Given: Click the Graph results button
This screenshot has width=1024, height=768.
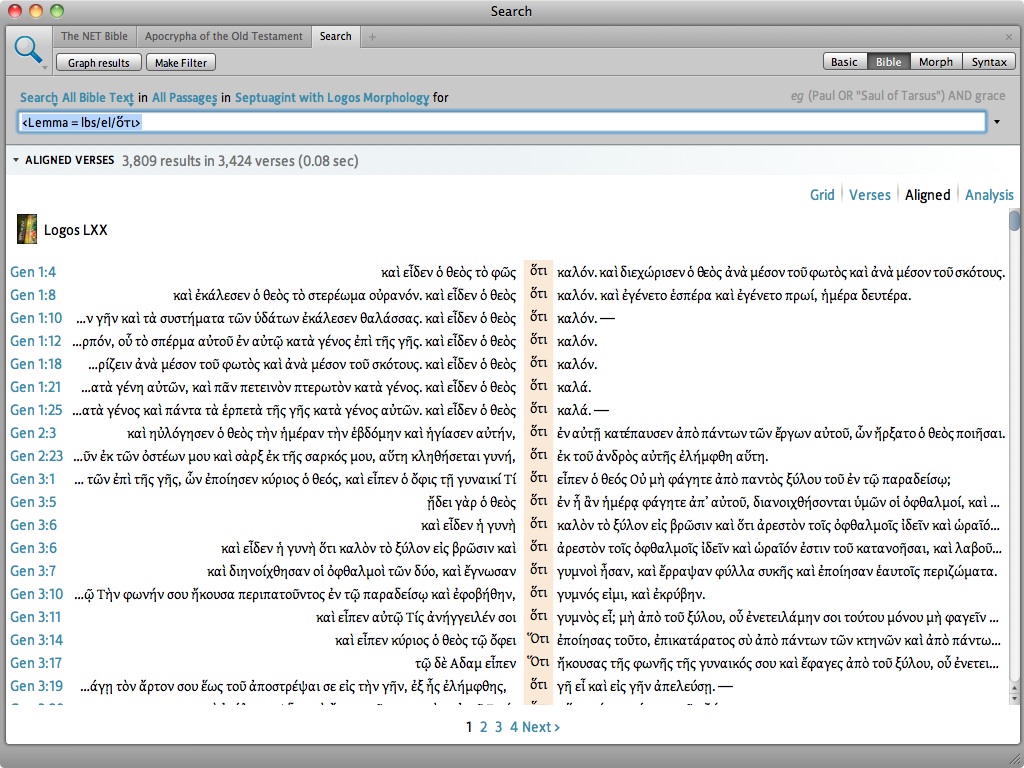Looking at the screenshot, I should point(99,63).
